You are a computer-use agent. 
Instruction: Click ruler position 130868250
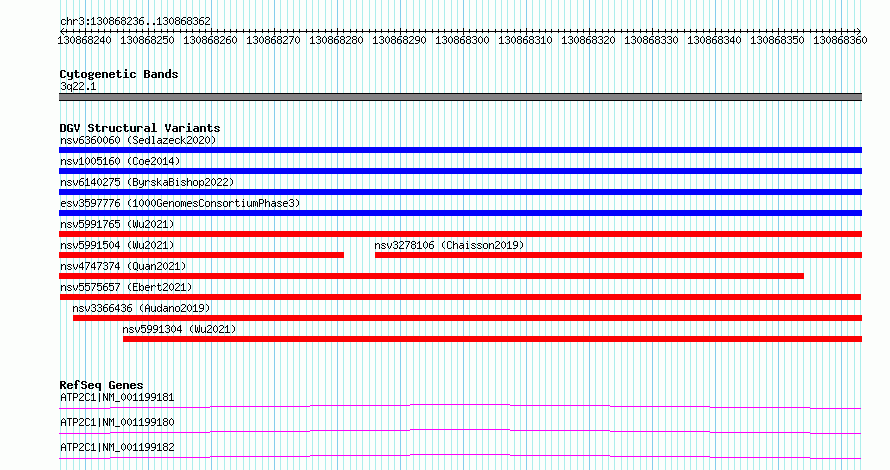(147, 40)
